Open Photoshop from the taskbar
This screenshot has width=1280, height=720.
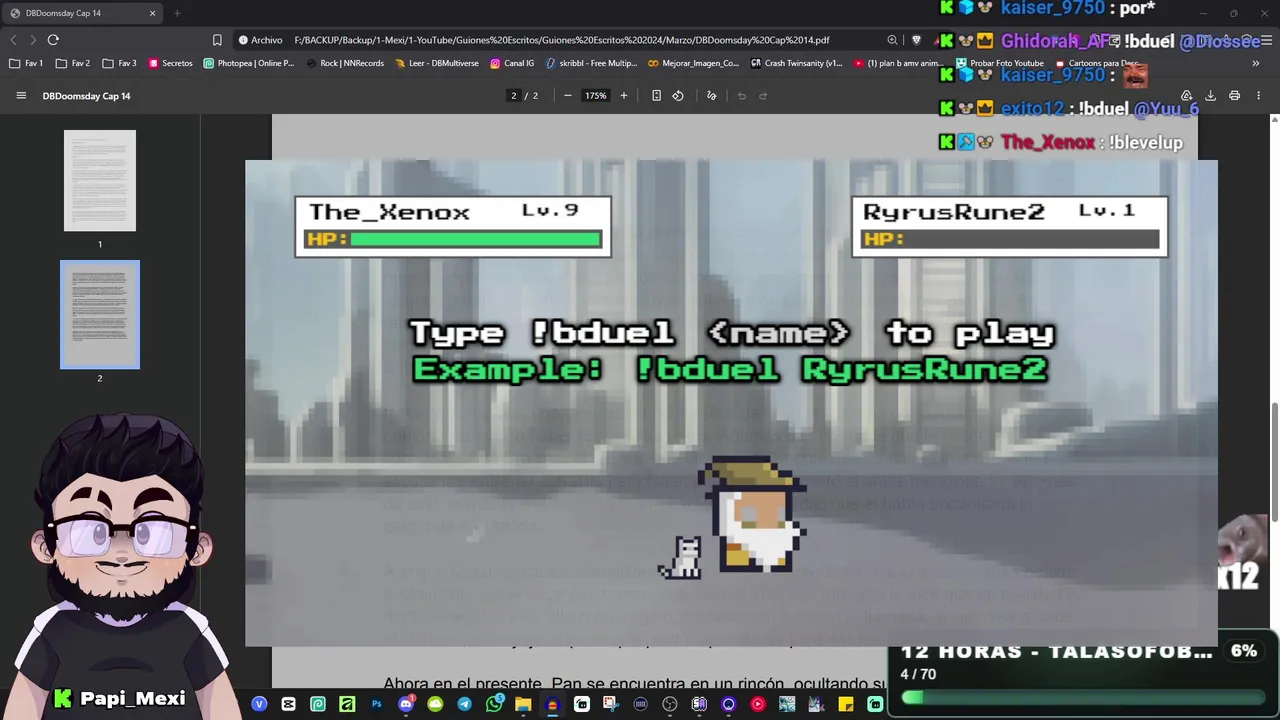(x=377, y=704)
